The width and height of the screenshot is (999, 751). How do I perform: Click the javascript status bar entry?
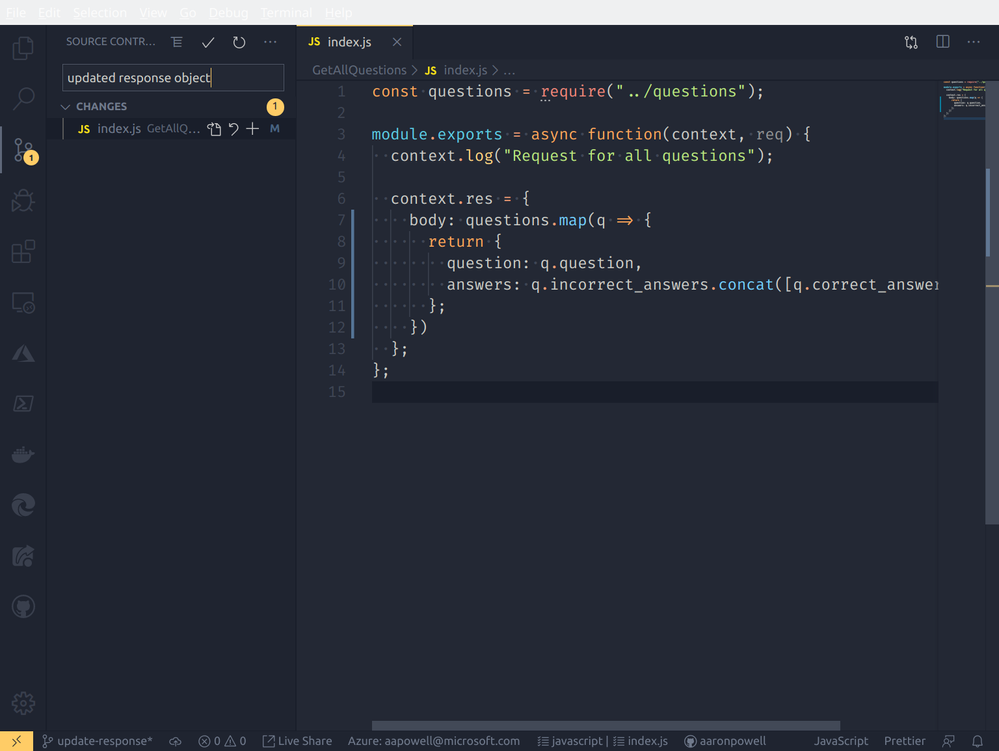(x=570, y=741)
